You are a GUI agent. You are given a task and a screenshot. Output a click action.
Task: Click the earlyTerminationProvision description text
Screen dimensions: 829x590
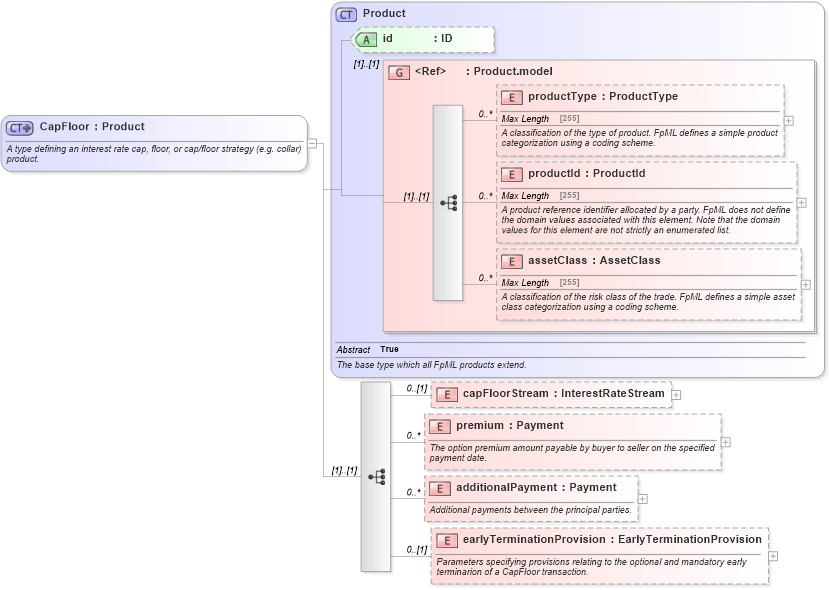pyautogui.click(x=592, y=567)
